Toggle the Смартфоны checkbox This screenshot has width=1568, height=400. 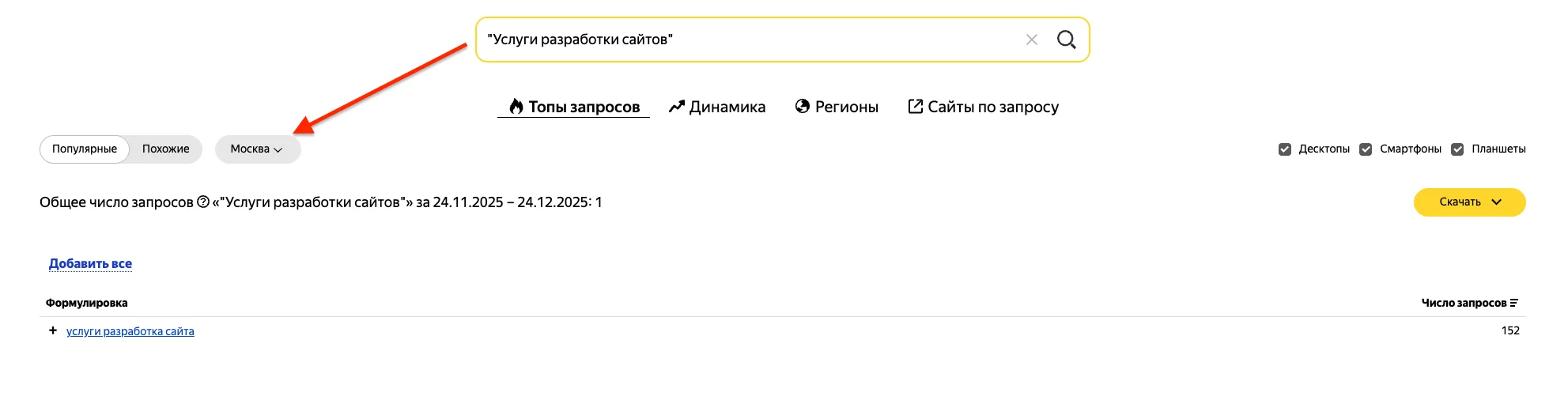pos(1366,149)
